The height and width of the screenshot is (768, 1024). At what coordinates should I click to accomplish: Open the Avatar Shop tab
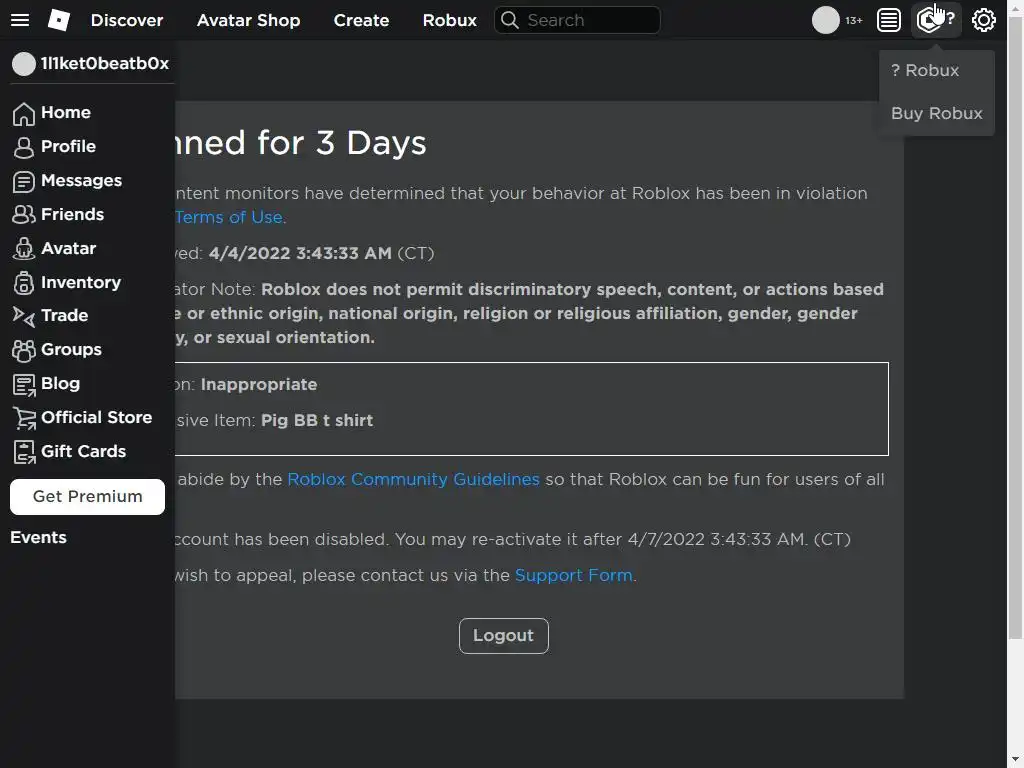pyautogui.click(x=248, y=20)
